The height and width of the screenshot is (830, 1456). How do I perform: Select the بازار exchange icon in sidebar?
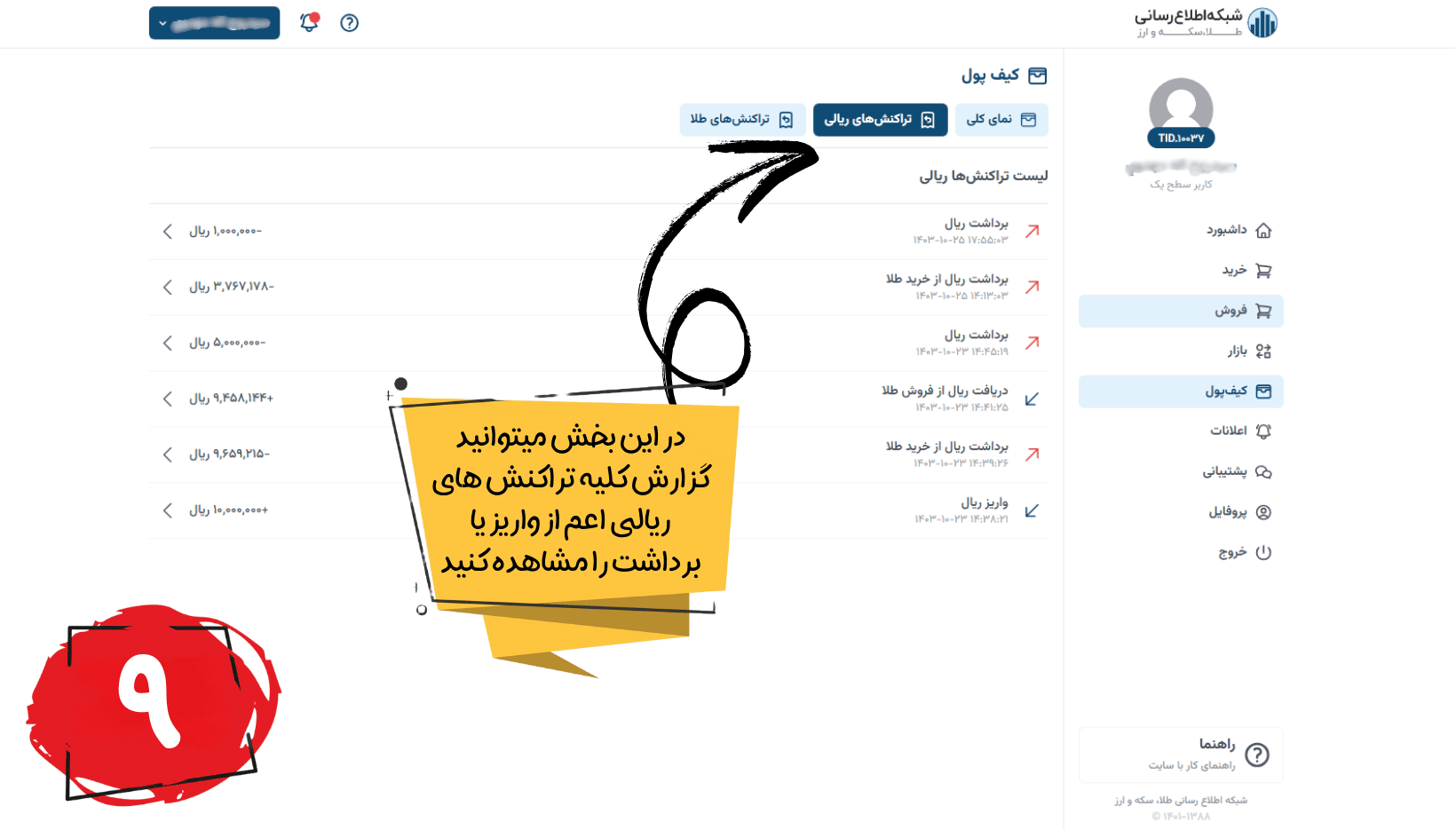tap(1263, 352)
